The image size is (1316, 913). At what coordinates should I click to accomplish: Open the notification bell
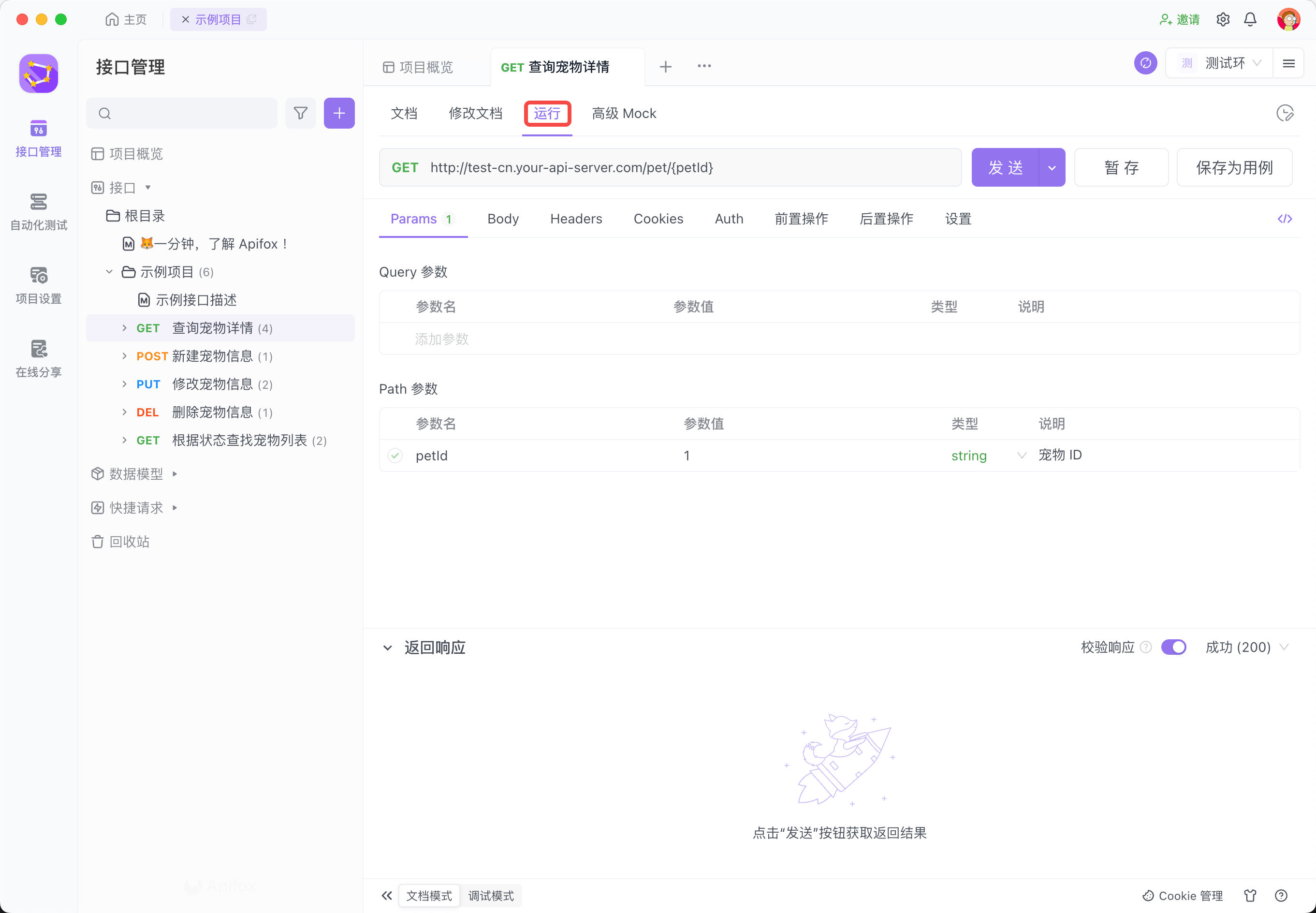click(1250, 19)
